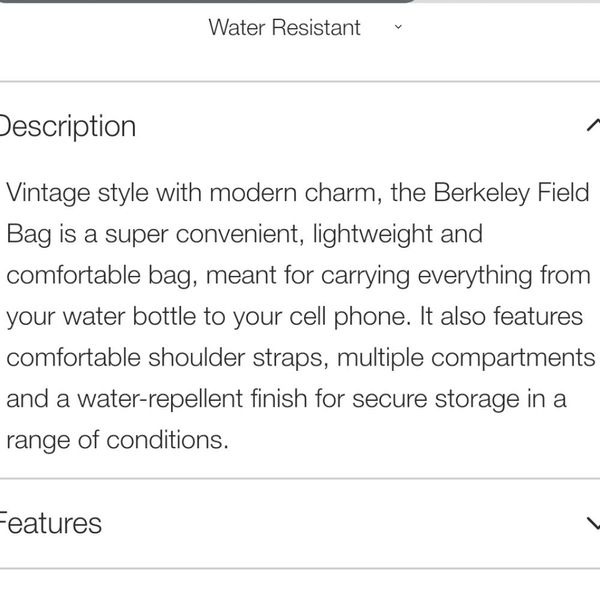Click the line starting 'Bag is a super convenient'
This screenshot has width=600, height=600.
245,234
